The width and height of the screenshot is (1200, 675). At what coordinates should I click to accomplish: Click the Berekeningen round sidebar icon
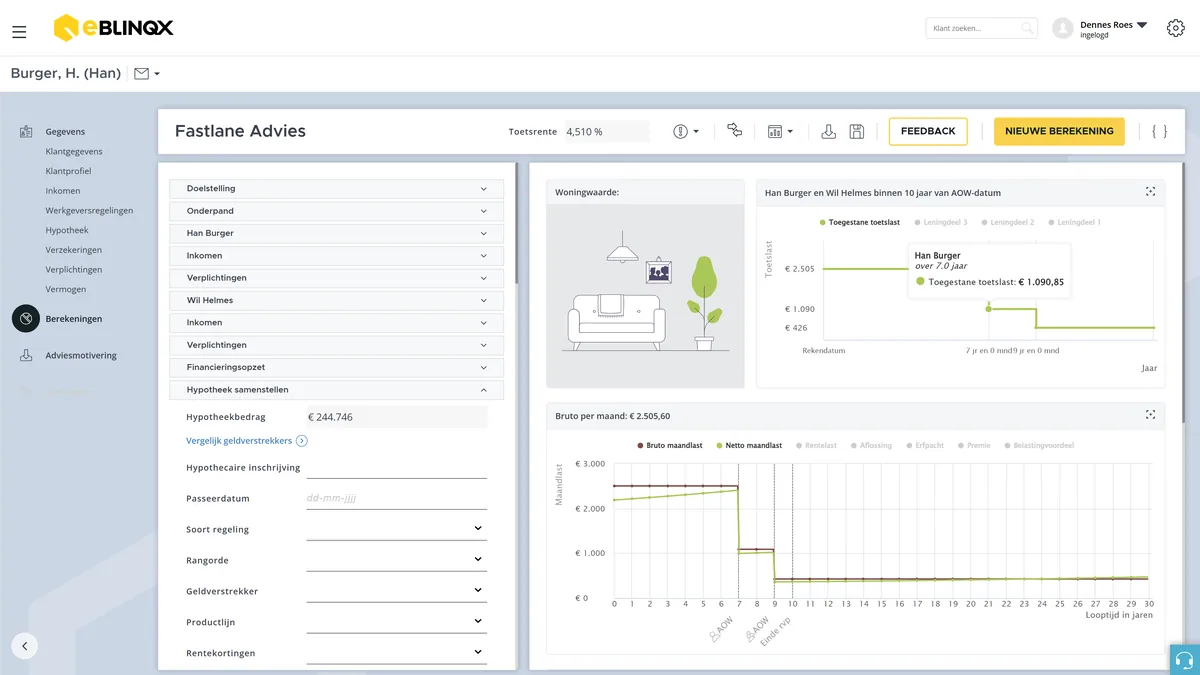[26, 318]
